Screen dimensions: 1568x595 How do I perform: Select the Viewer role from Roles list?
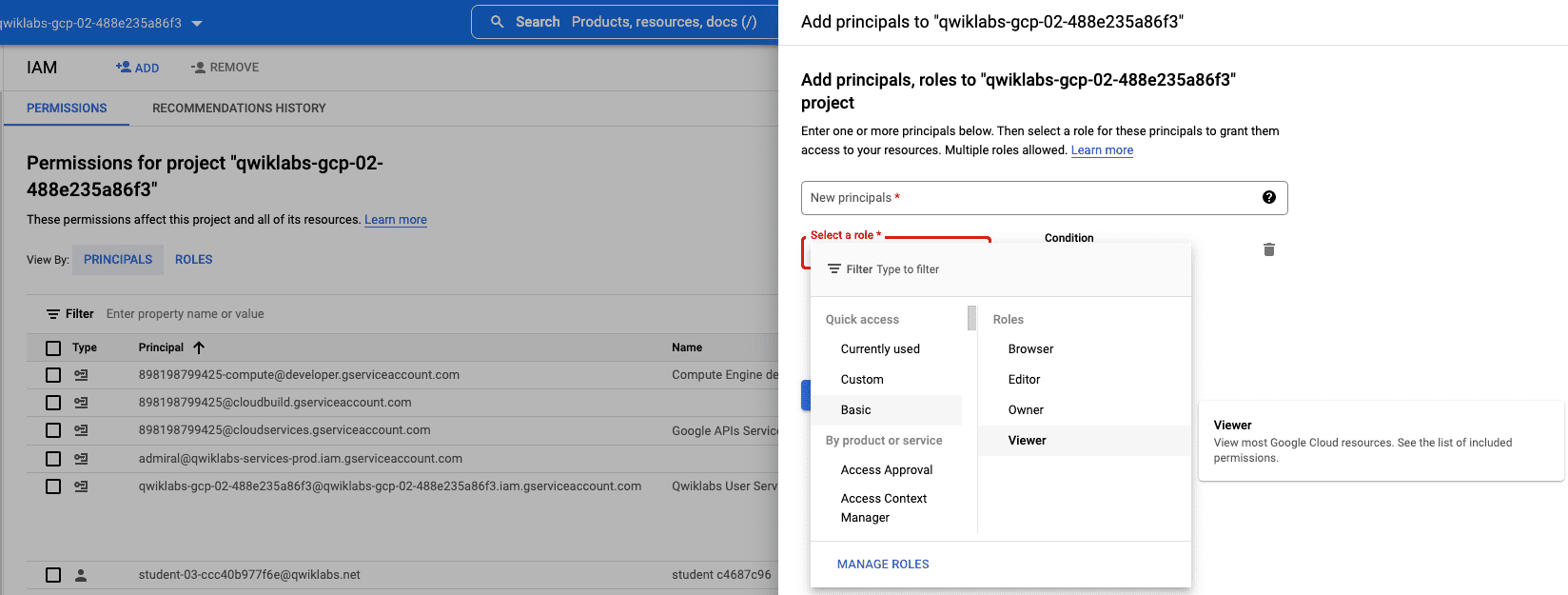1027,441
